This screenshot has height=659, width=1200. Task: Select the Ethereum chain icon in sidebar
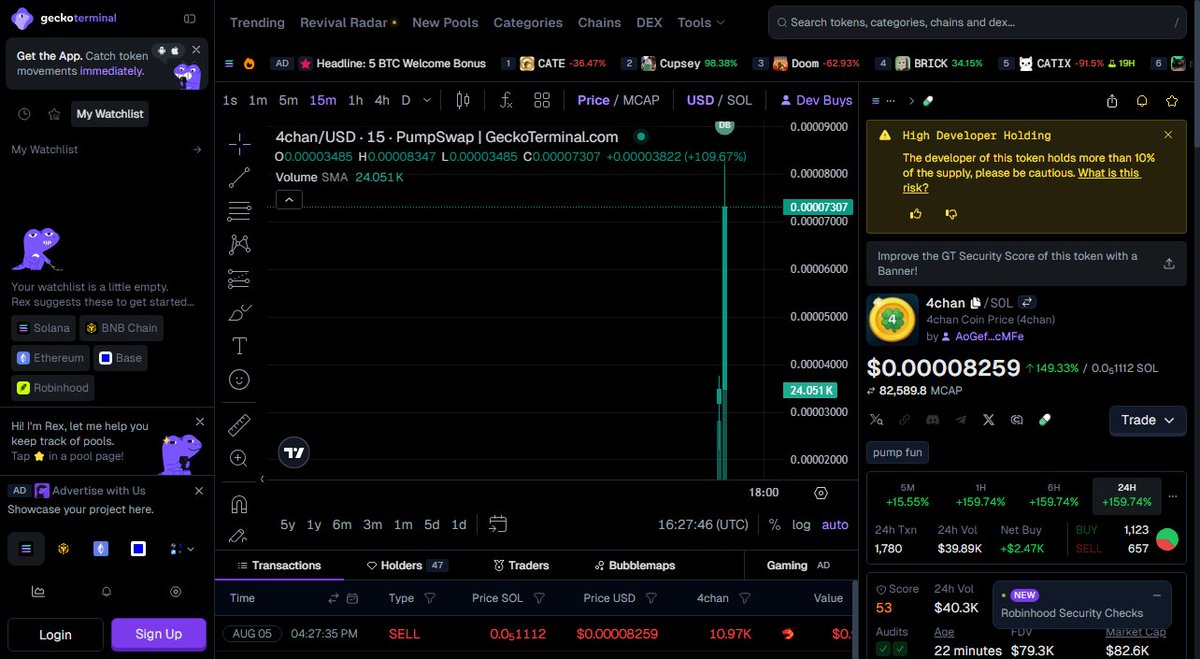click(100, 548)
